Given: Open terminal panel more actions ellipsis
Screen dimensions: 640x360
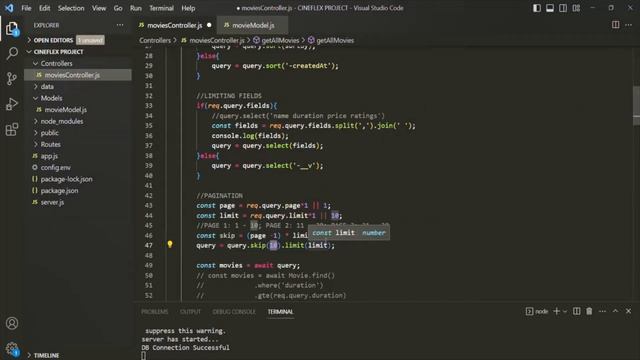Looking at the screenshot, I should [602, 311].
